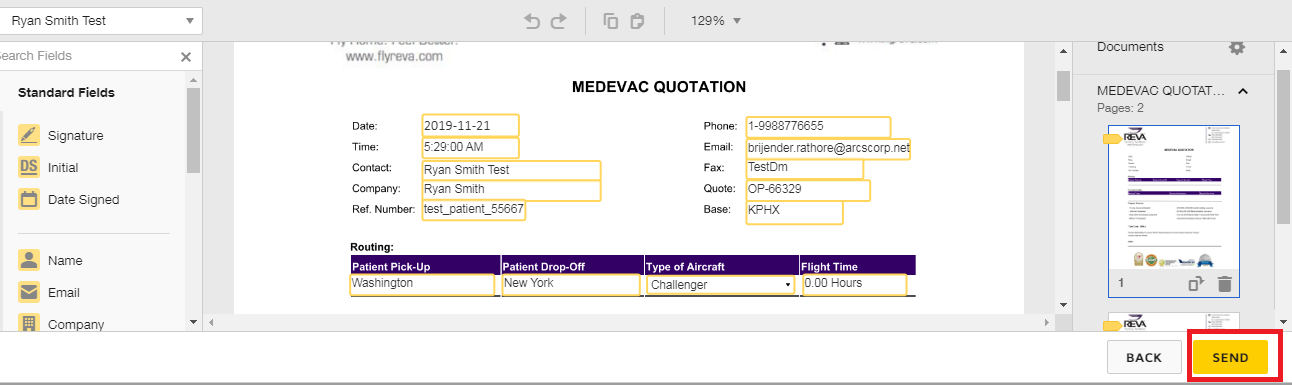
Task: Select the Name person icon
Action: coord(29,260)
